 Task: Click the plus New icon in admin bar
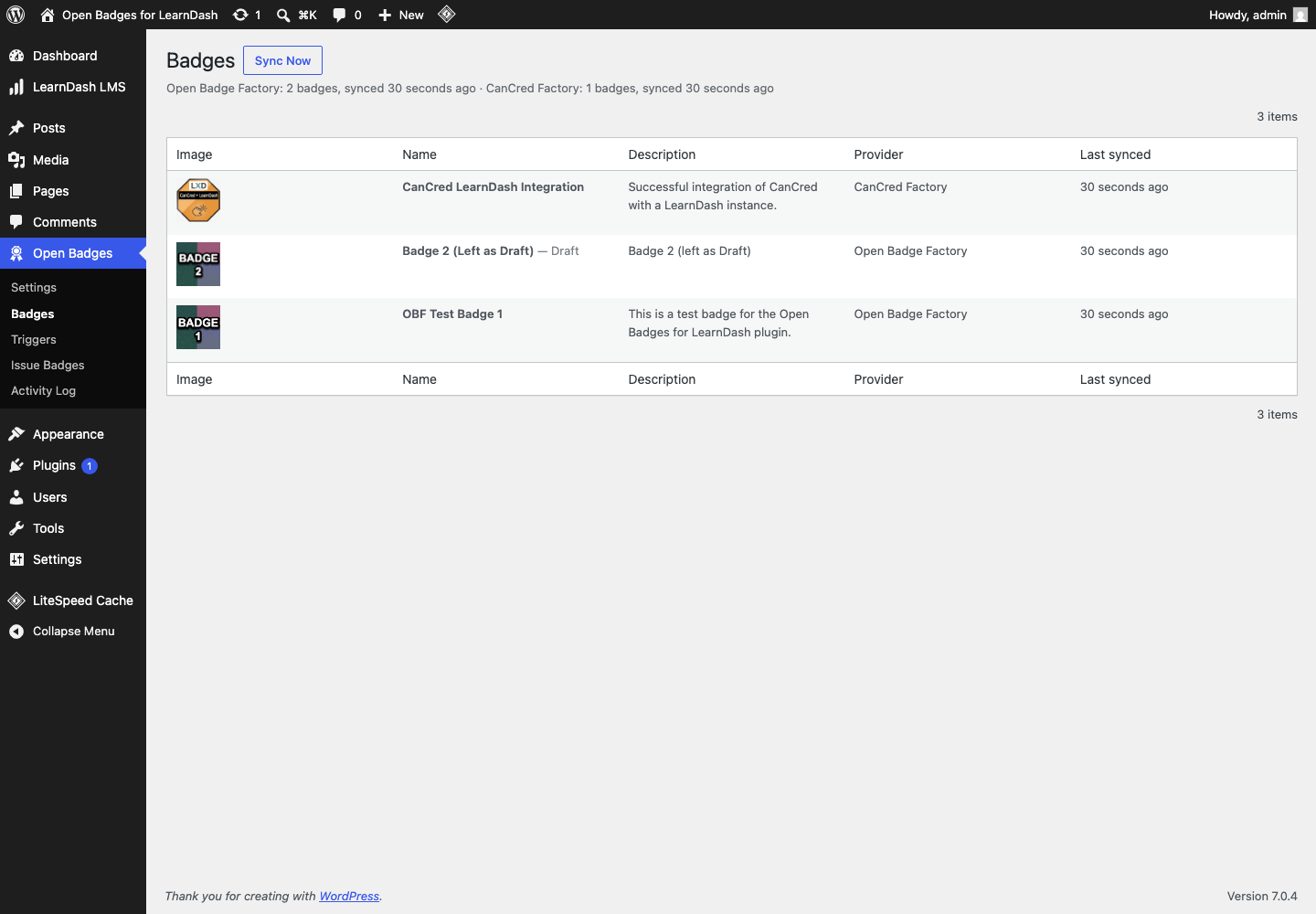click(x=385, y=15)
